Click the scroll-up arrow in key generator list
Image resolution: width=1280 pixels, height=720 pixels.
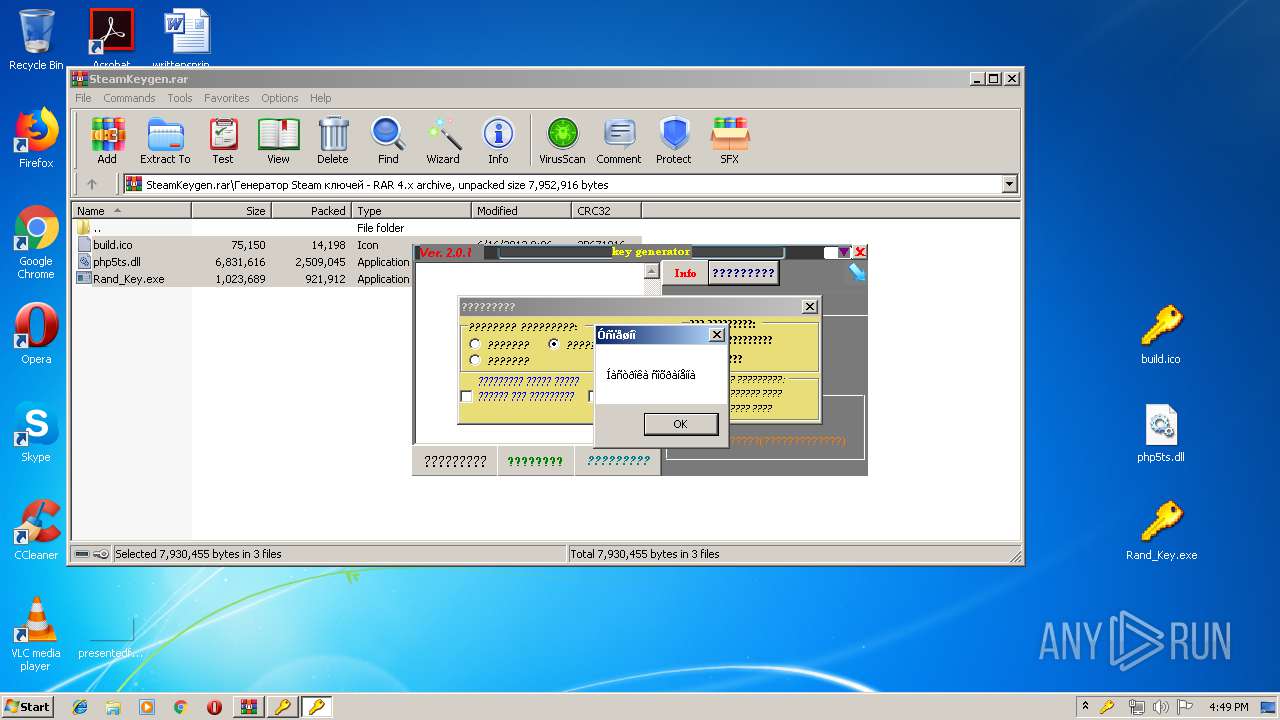(x=651, y=271)
